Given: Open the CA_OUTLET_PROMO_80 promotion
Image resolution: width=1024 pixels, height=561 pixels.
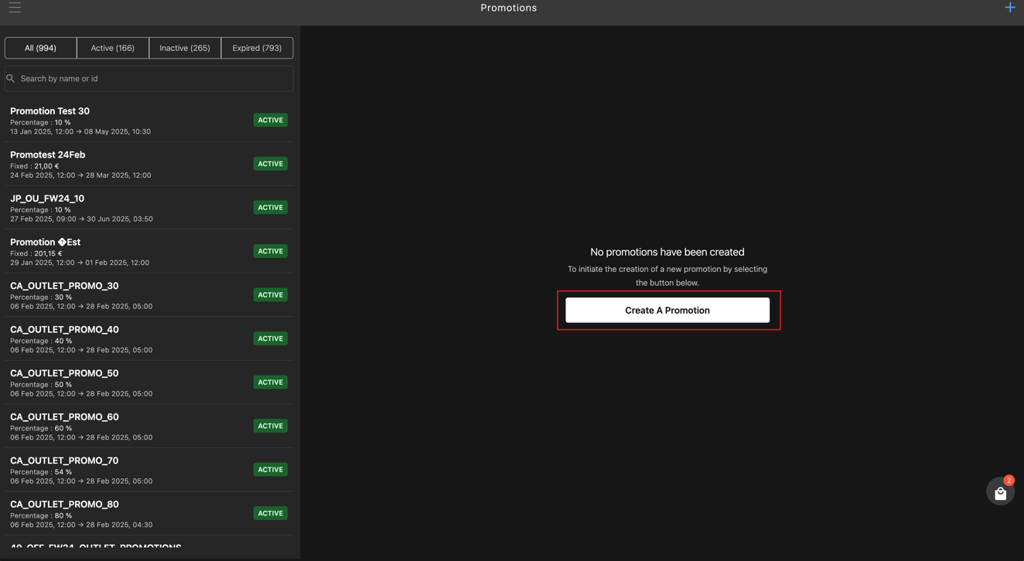Looking at the screenshot, I should click(149, 514).
